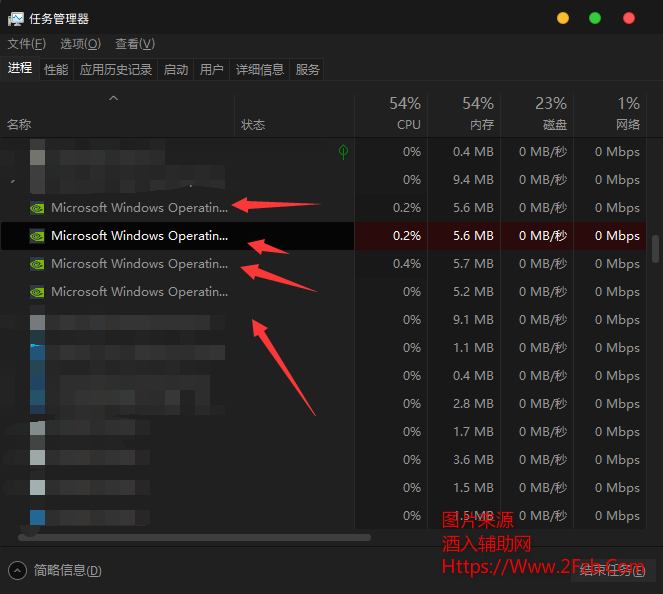Click the 9.4 MB memory cell
Viewport: 663px width, 594px height.
[x=464, y=180]
